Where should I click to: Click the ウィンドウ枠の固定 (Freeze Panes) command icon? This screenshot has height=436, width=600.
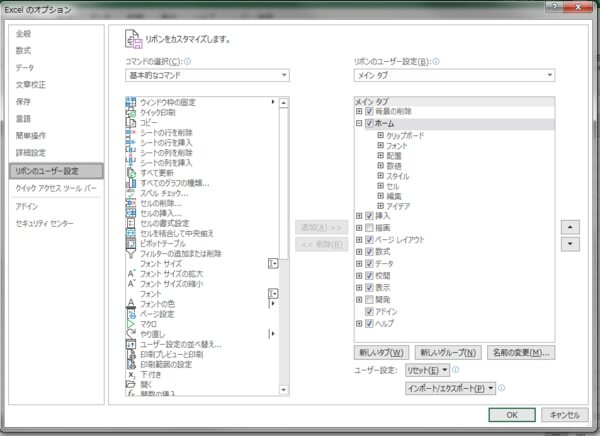point(131,102)
